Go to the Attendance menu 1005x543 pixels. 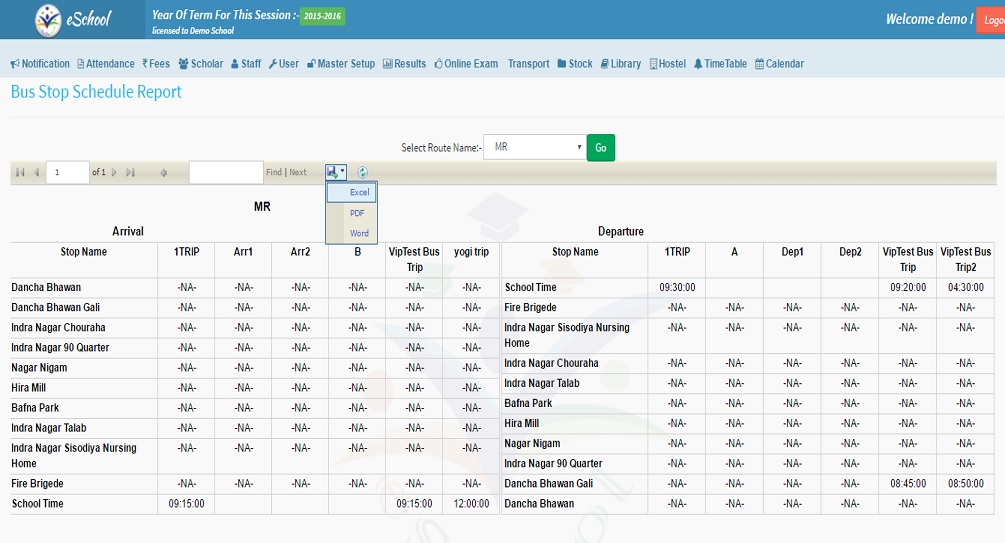coord(106,64)
